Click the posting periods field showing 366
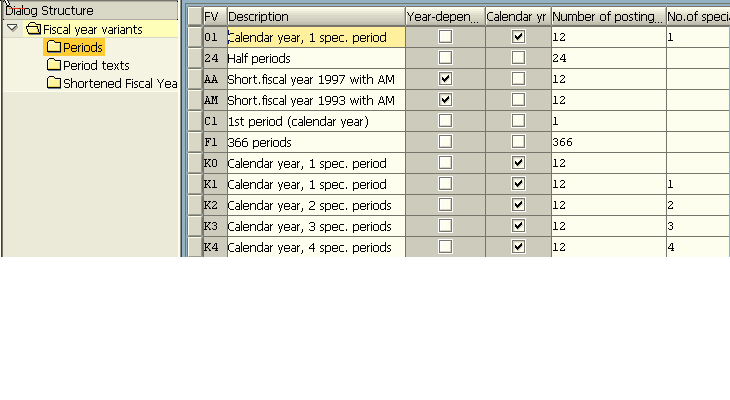Screen dimensions: 730x400 click(608, 142)
